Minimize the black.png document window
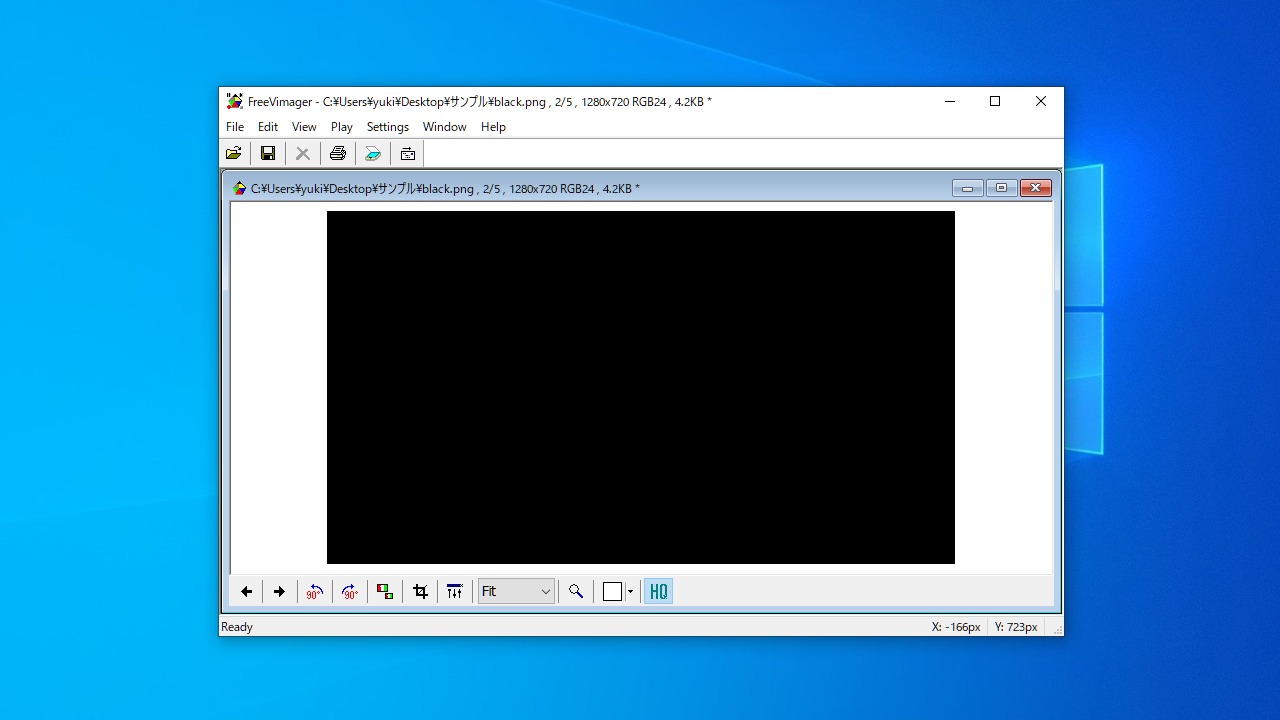This screenshot has width=1280, height=720. click(x=967, y=188)
